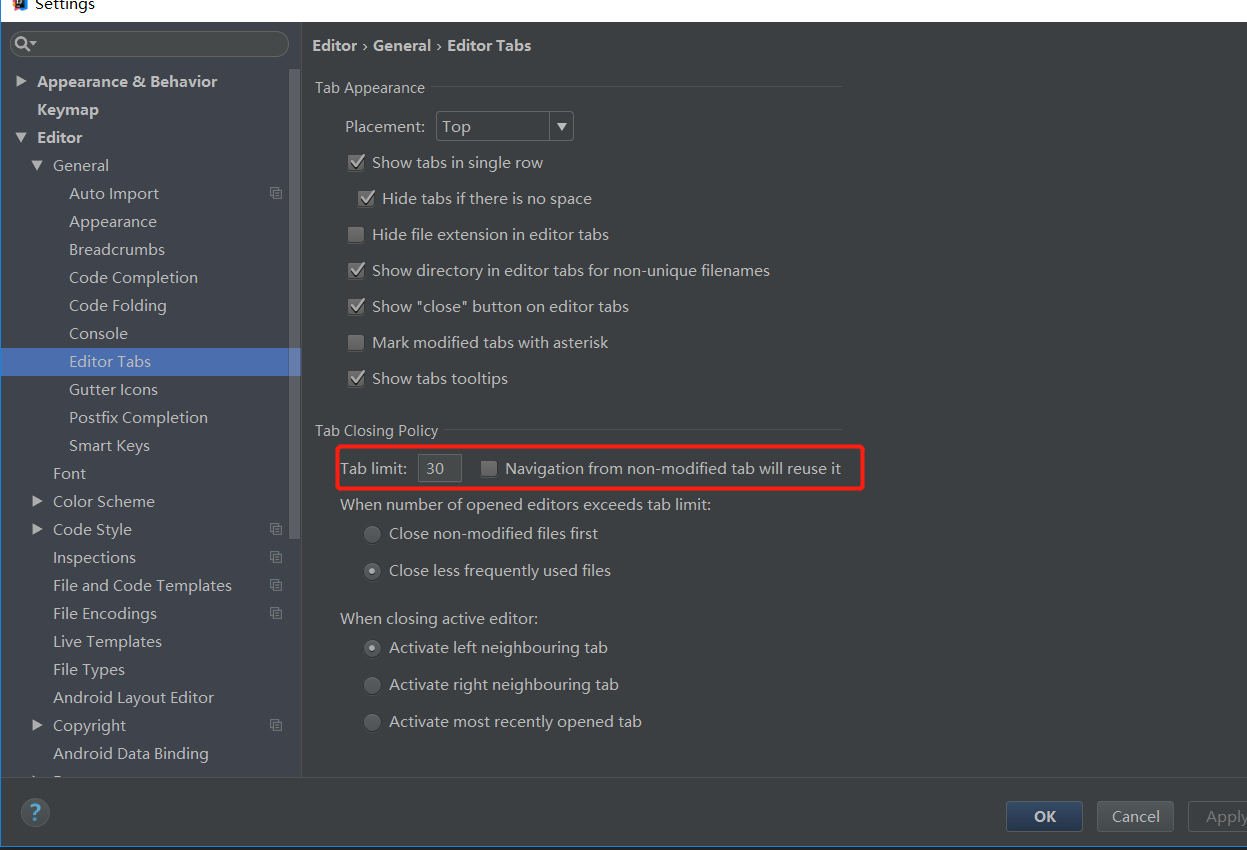Viewport: 1247px width, 850px height.
Task: Select Close non-modified files first
Action: point(372,534)
